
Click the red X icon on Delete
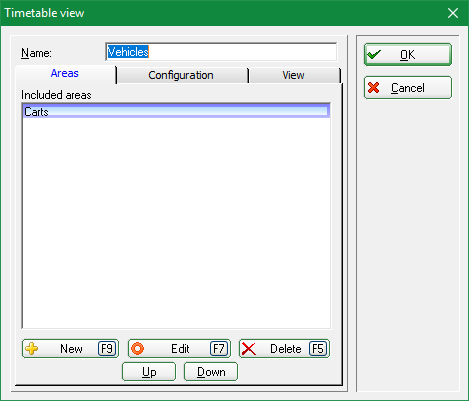249,349
